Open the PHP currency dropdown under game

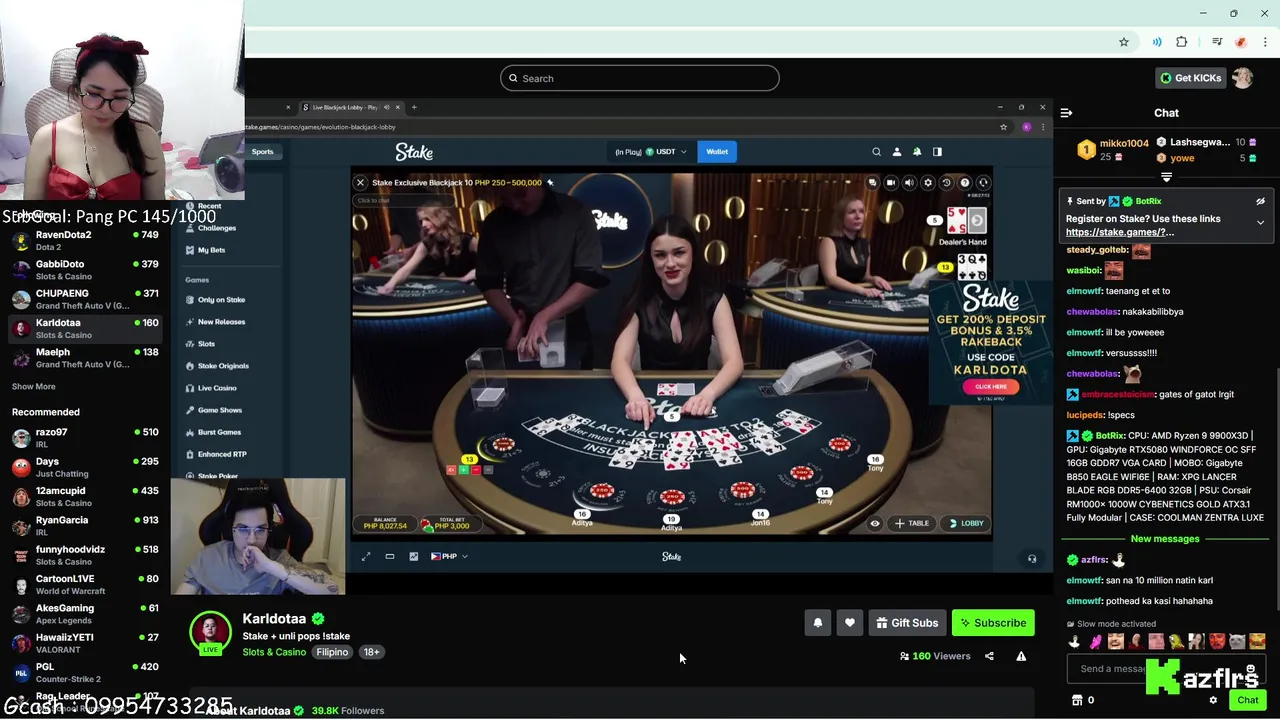tap(449, 557)
